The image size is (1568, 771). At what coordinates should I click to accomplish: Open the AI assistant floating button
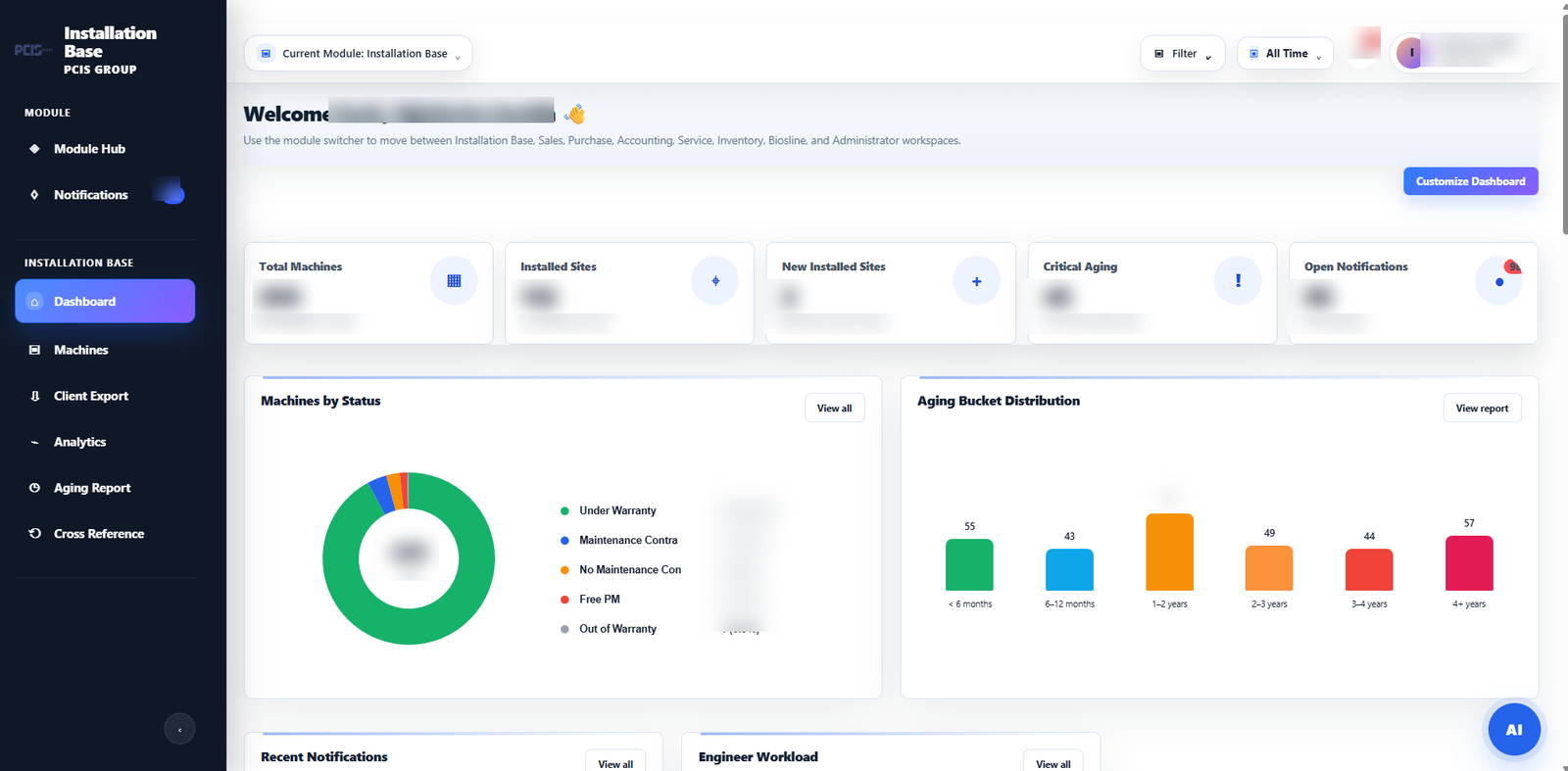[1514, 730]
